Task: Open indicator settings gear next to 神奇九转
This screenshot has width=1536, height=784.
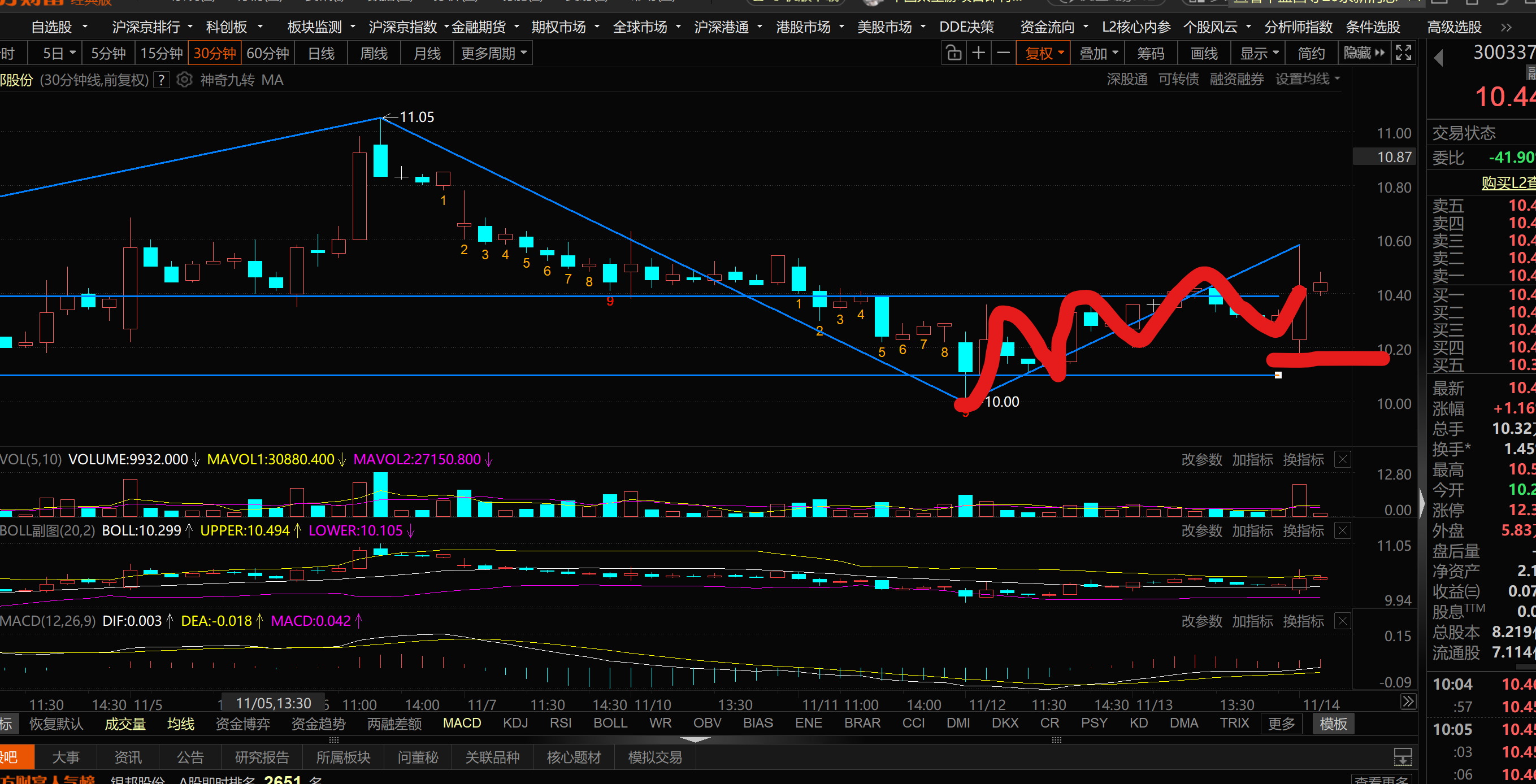Action: (x=184, y=80)
